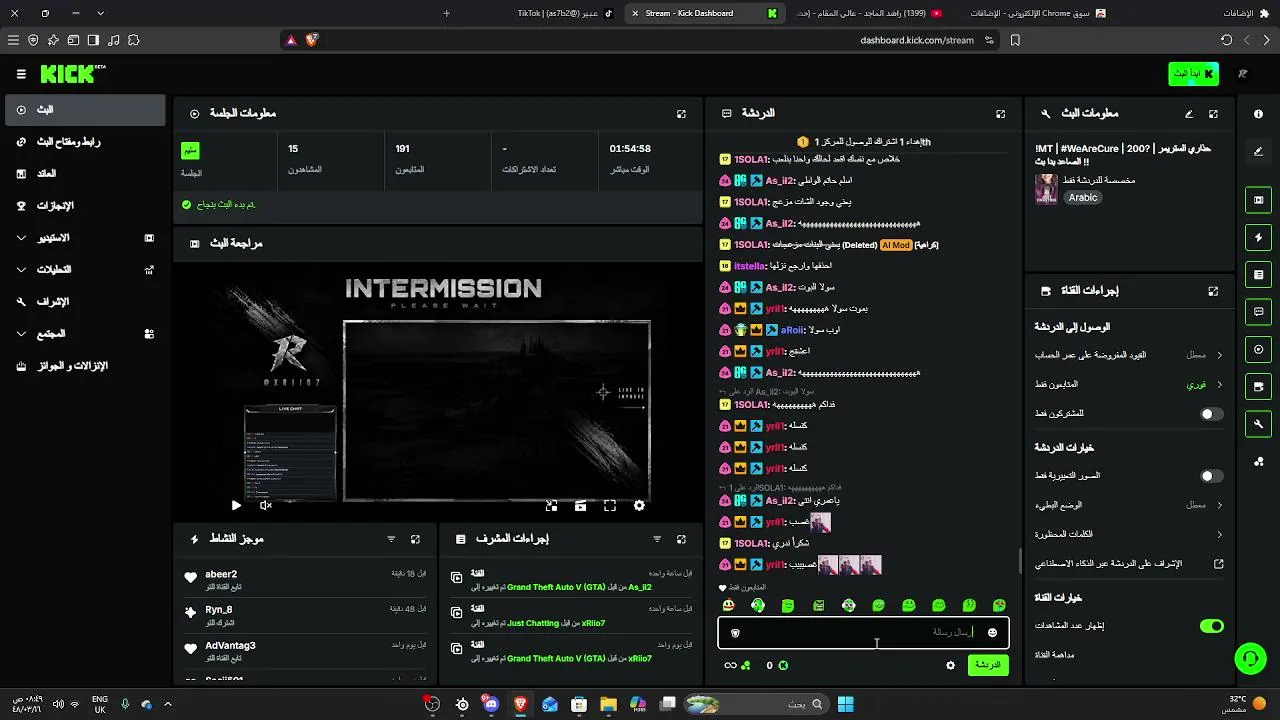Click the KICK logo

[73, 74]
